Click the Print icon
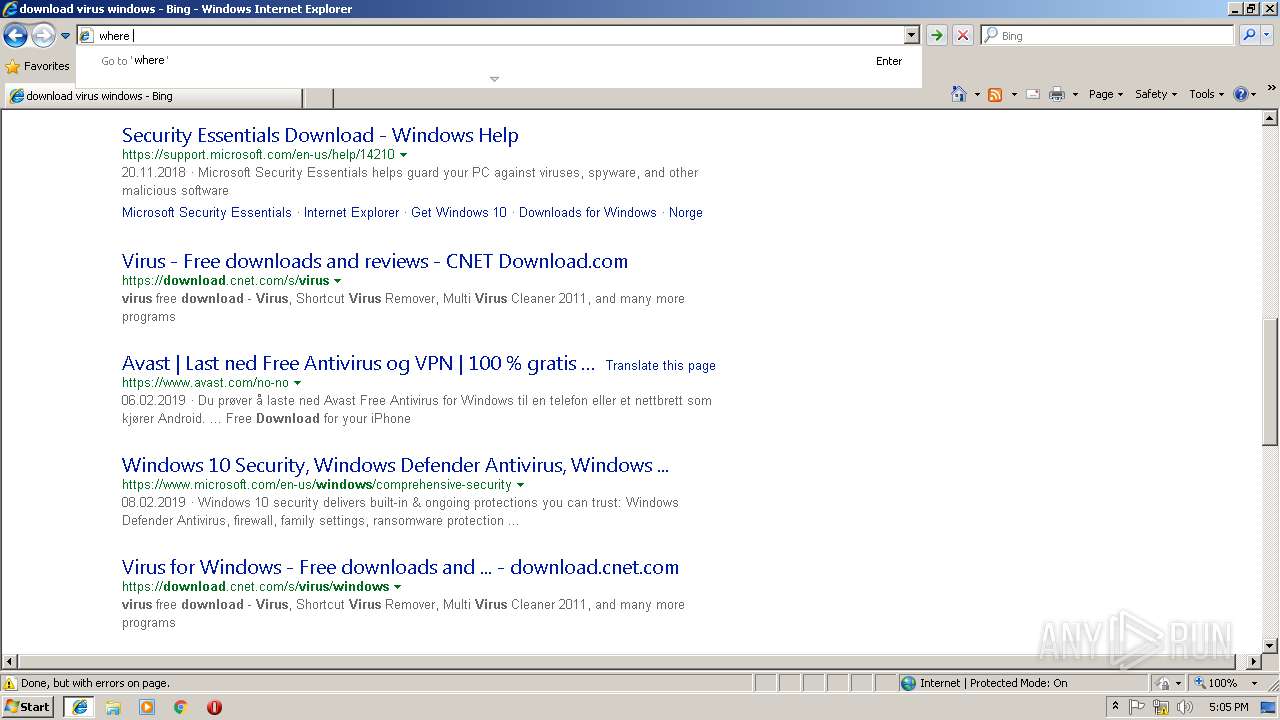Screen dimensions: 1280x720 (x=1057, y=94)
